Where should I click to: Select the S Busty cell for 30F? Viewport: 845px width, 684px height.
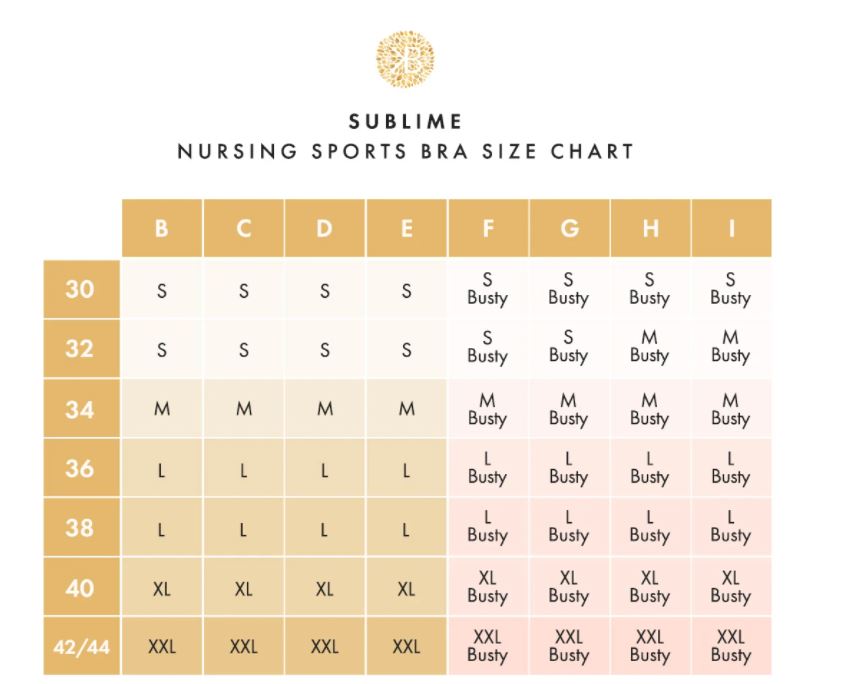(x=488, y=290)
